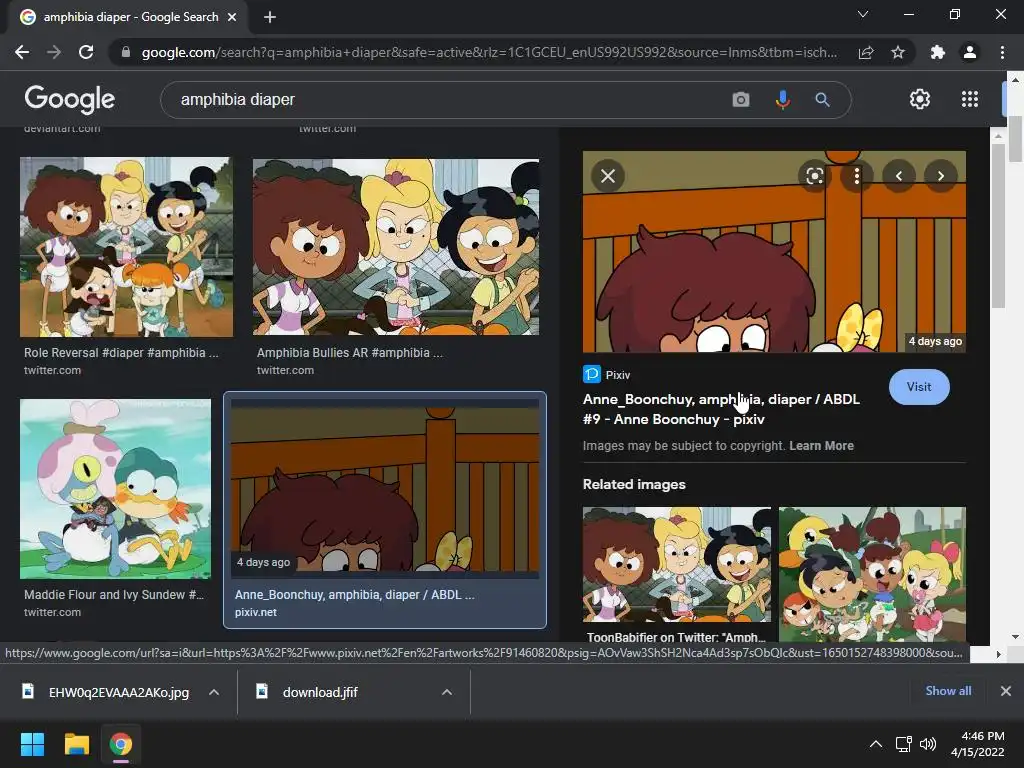Click the Chrome taskbar icon
The width and height of the screenshot is (1024, 768).
click(x=121, y=744)
